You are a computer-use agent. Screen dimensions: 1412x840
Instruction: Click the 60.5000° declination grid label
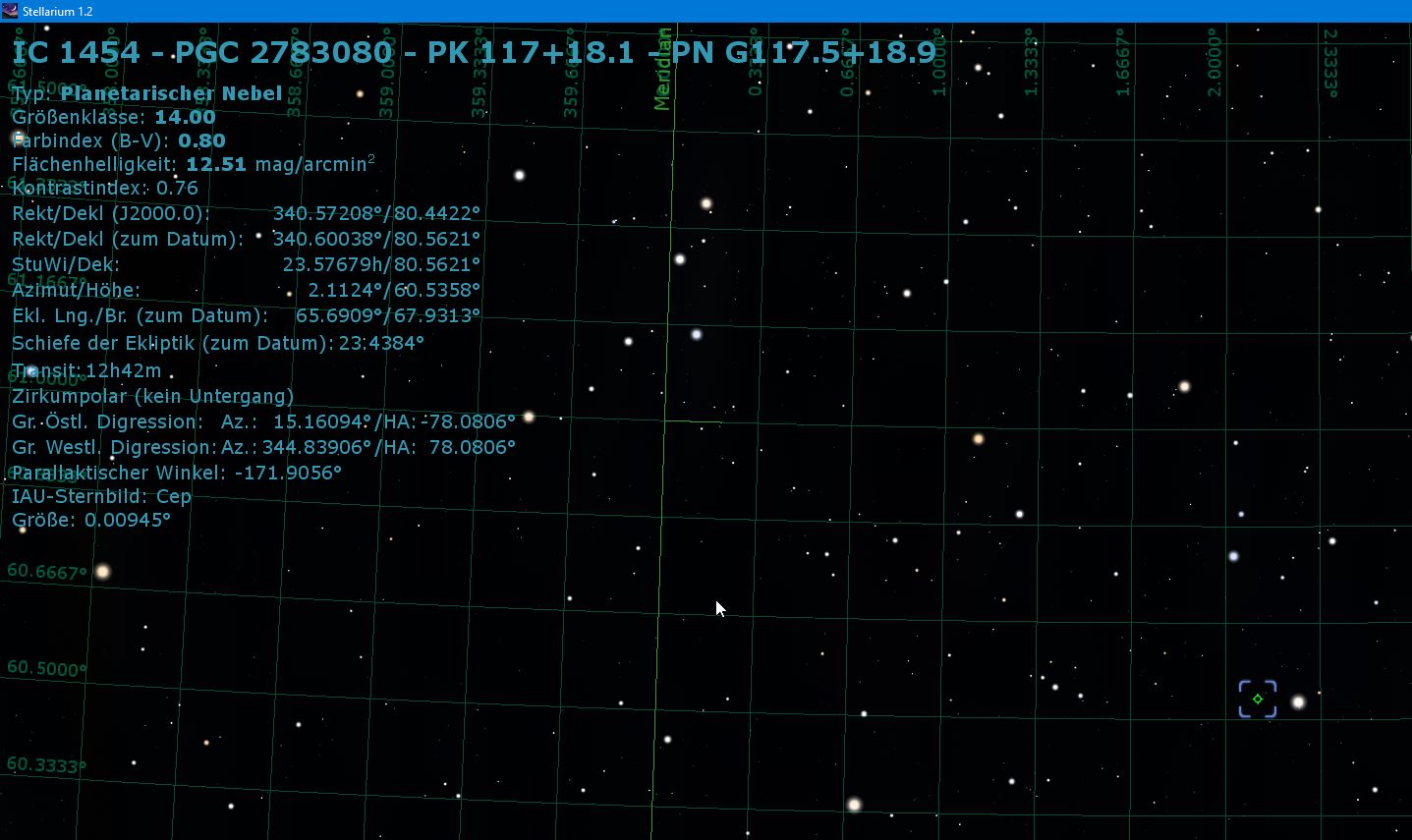tap(44, 669)
